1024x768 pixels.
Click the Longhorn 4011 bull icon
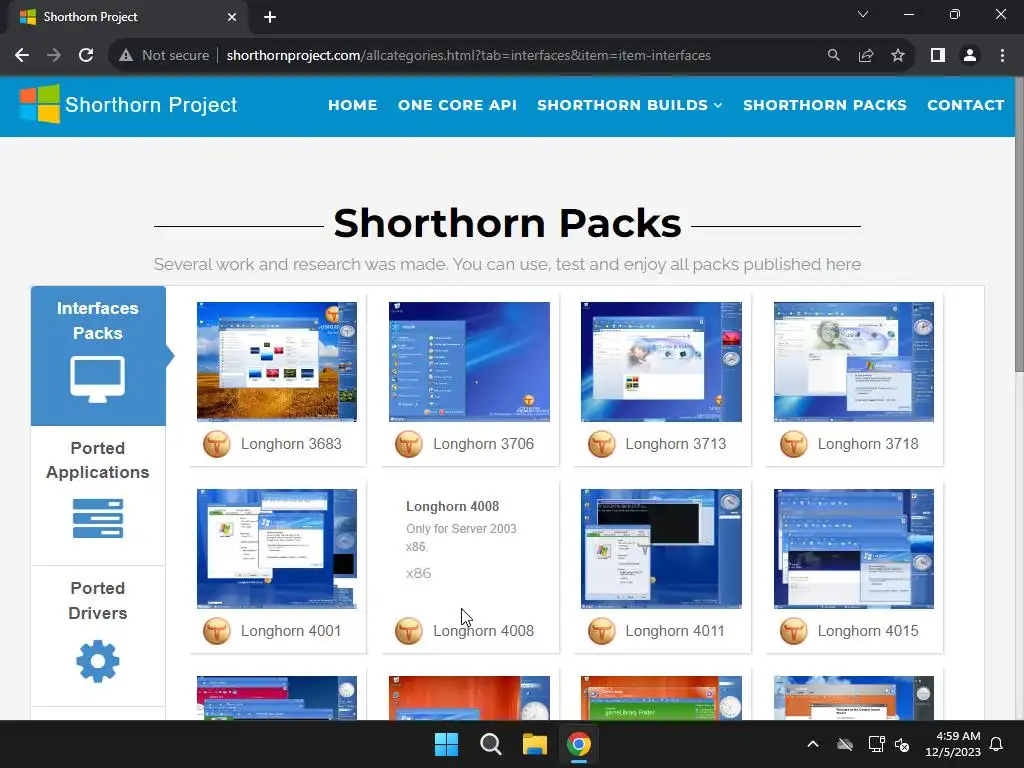(601, 631)
